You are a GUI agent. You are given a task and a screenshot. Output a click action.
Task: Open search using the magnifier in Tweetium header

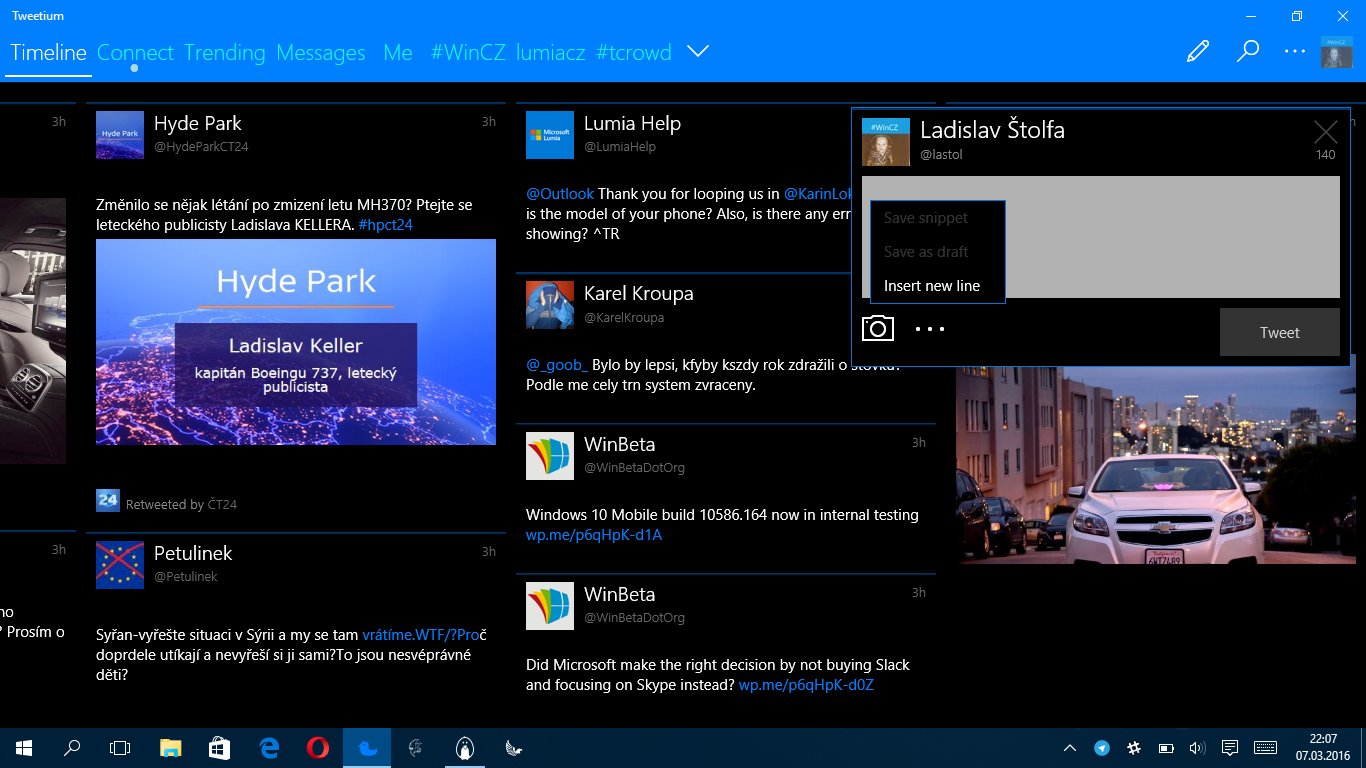(1247, 52)
